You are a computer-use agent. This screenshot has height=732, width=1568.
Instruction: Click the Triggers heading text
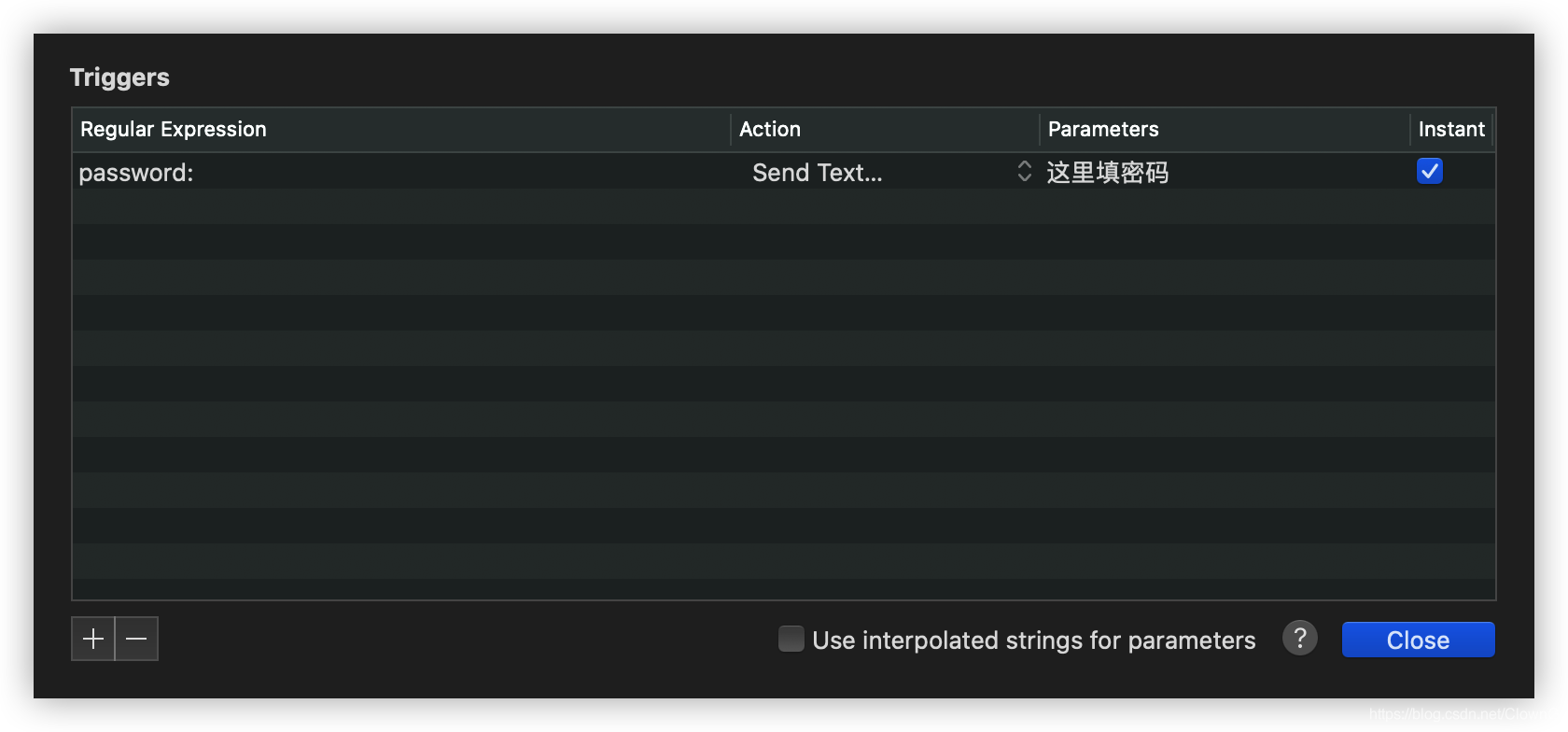119,77
